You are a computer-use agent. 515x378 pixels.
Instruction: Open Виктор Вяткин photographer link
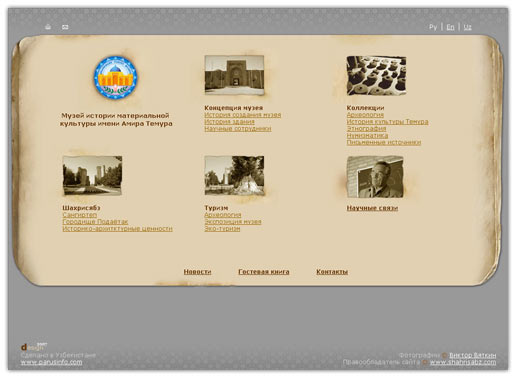pos(473,355)
